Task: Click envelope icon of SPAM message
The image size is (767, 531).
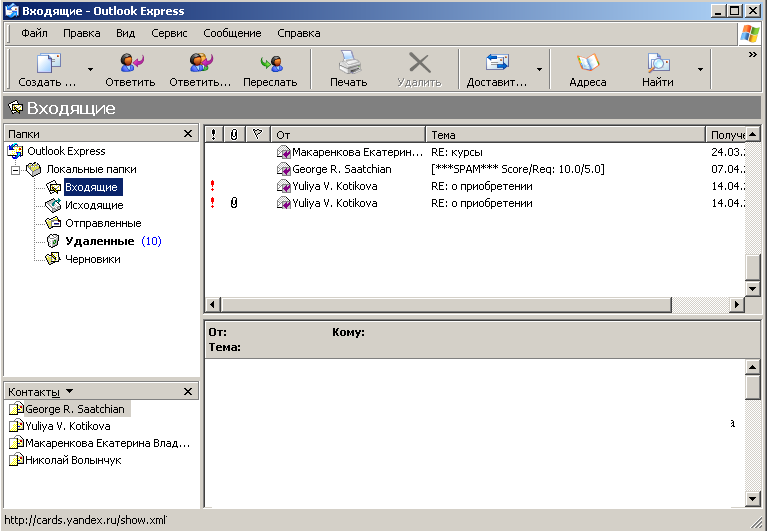Action: pyautogui.click(x=284, y=170)
